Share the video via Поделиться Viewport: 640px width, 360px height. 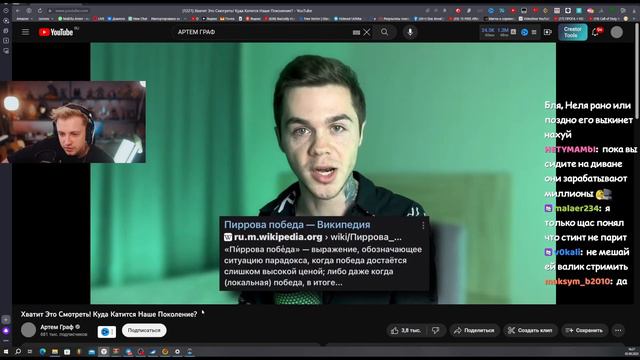pos(474,330)
